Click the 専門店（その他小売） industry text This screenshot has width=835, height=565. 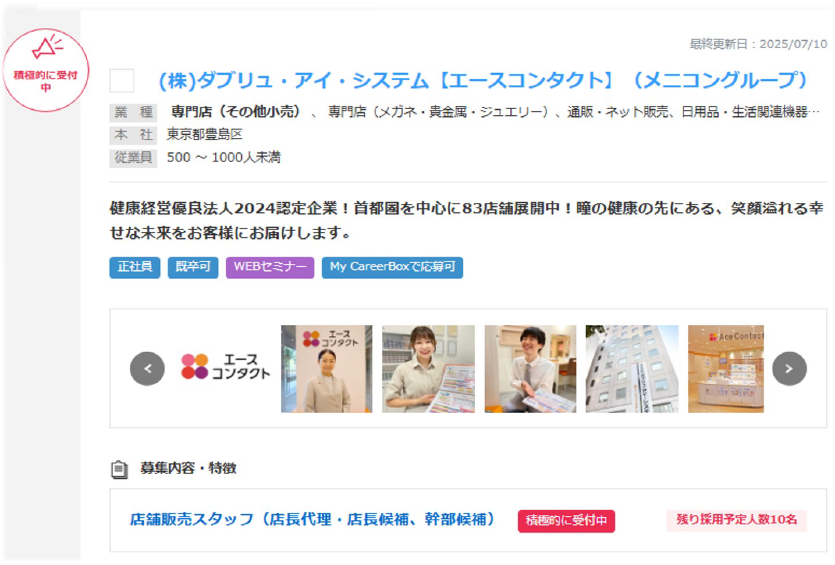point(236,112)
